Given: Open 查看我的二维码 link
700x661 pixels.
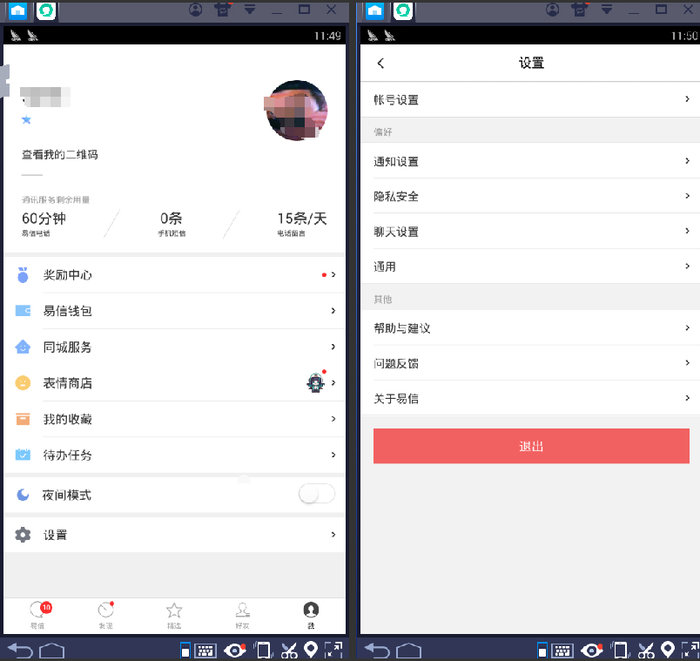Looking at the screenshot, I should pyautogui.click(x=60, y=155).
